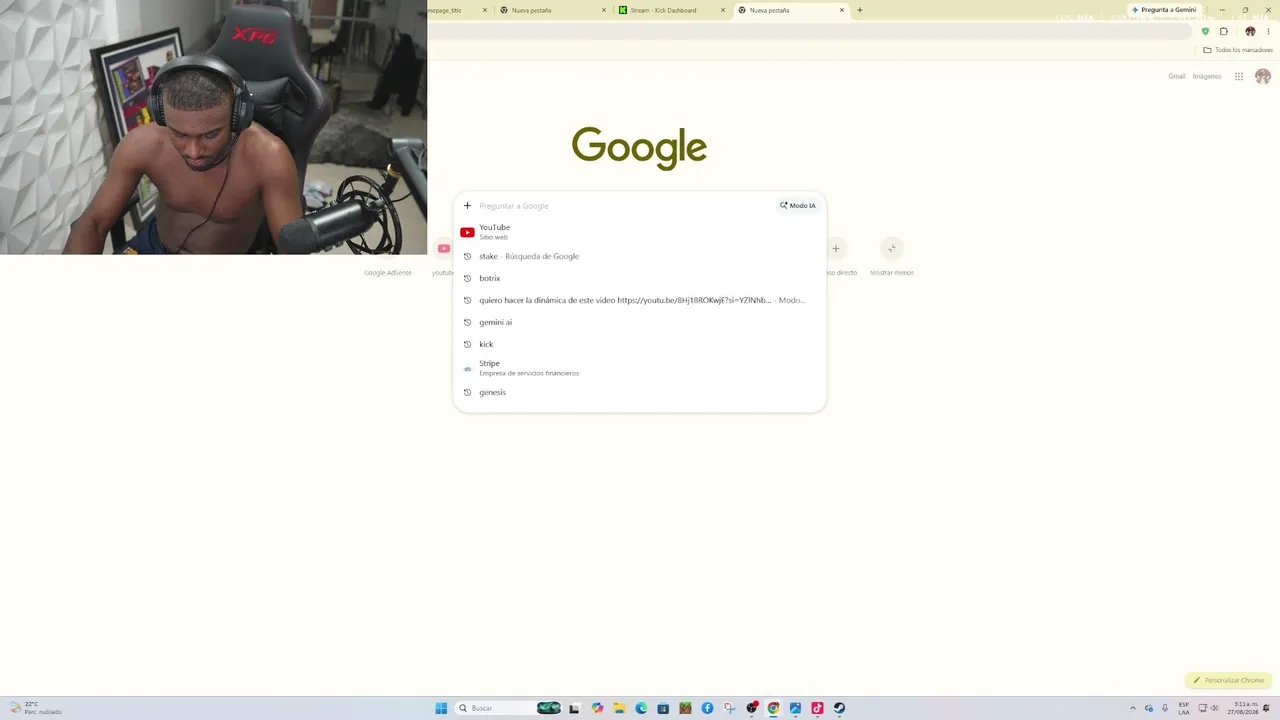
Task: Open Steam from the taskbar
Action: coord(839,708)
